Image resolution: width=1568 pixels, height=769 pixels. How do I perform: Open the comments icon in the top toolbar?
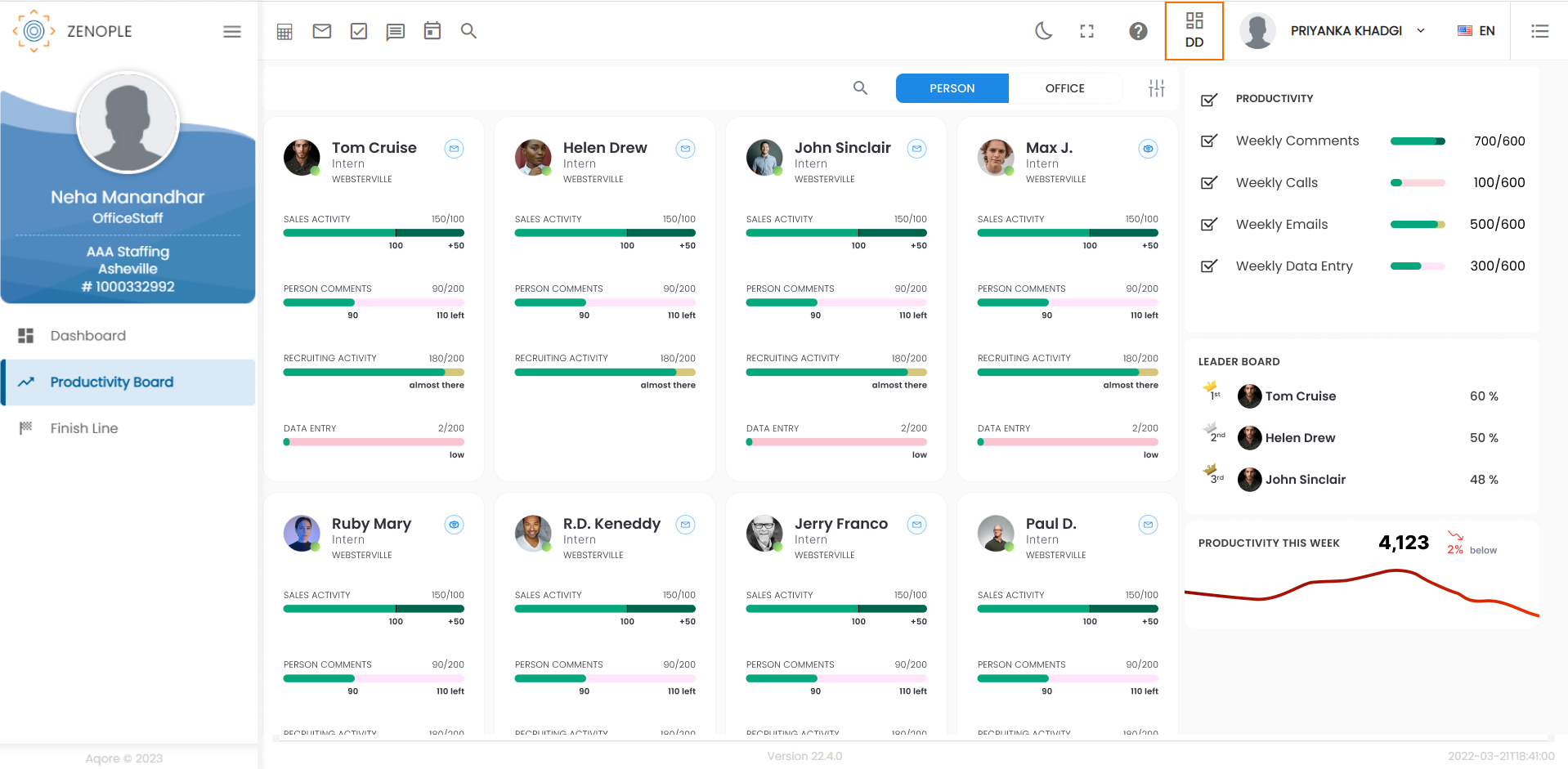(395, 30)
